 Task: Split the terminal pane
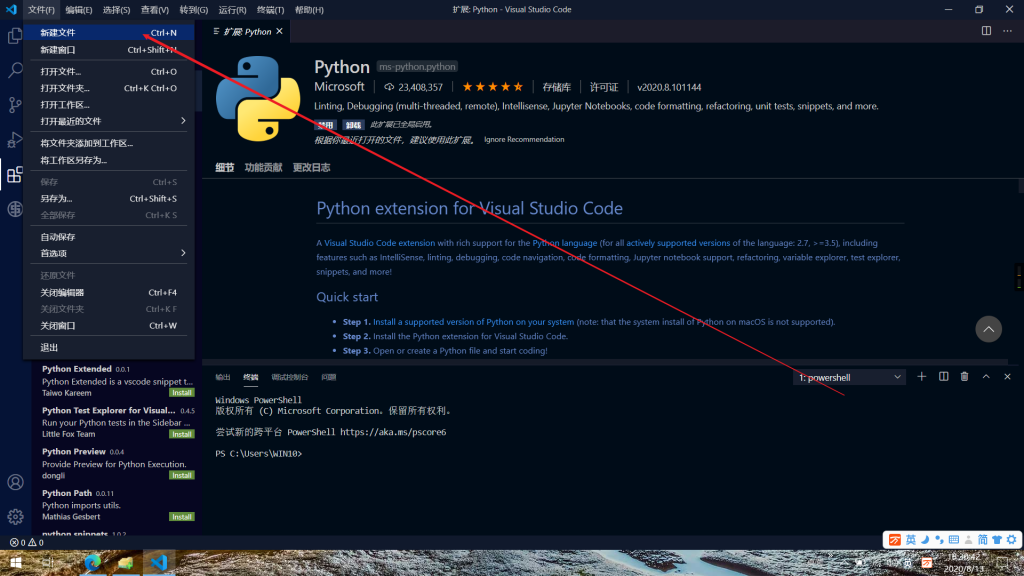[944, 377]
